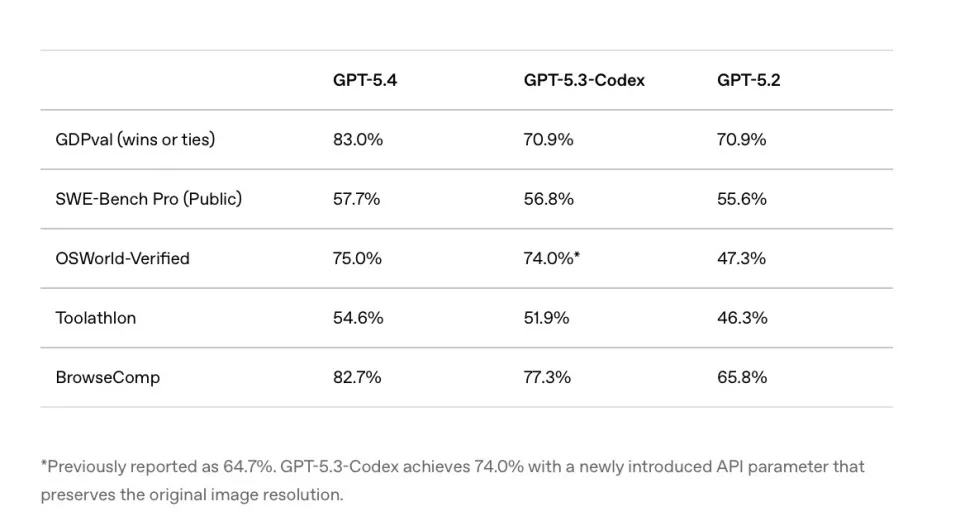Click the 82.7% BrowseComp score
This screenshot has height=530, width=960.
[357, 377]
